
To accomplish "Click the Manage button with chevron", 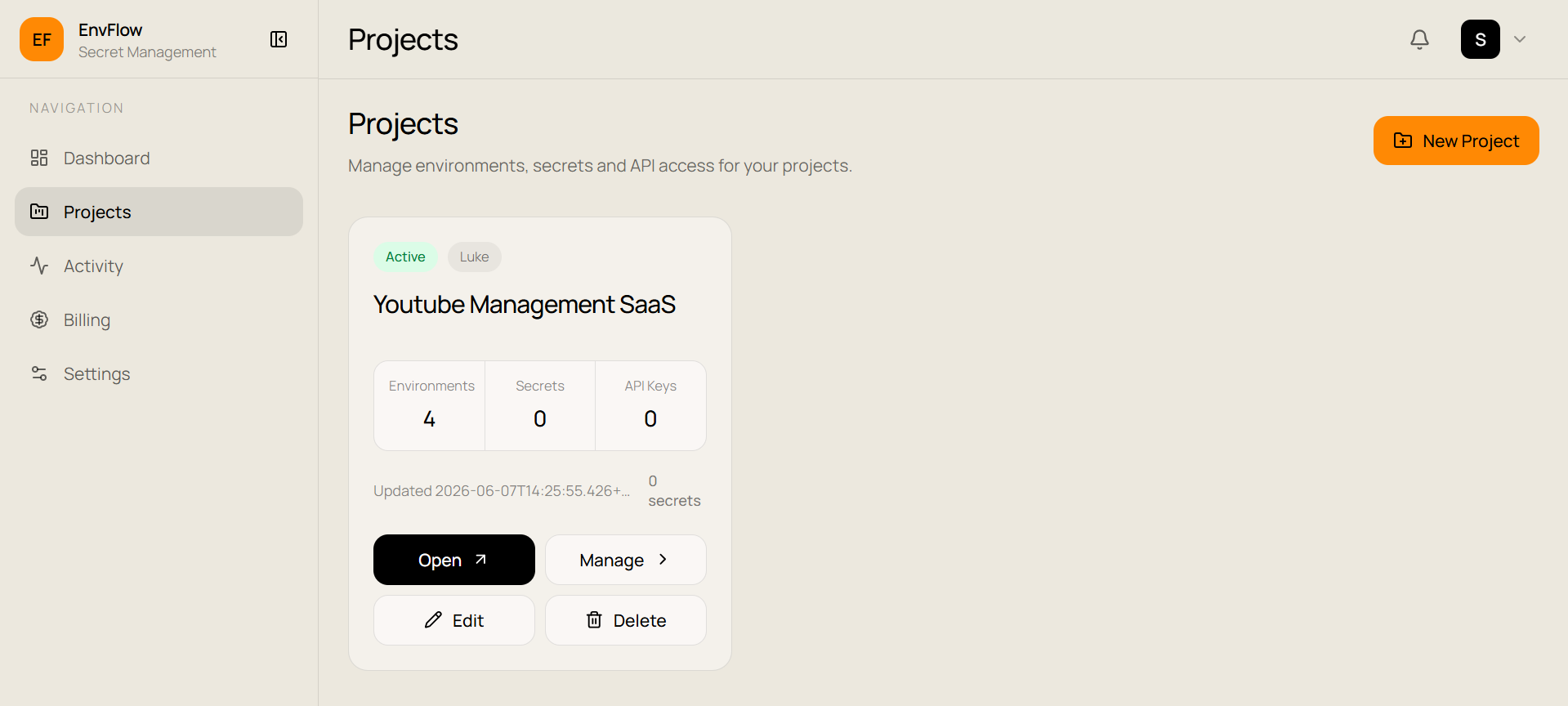I will tap(626, 560).
